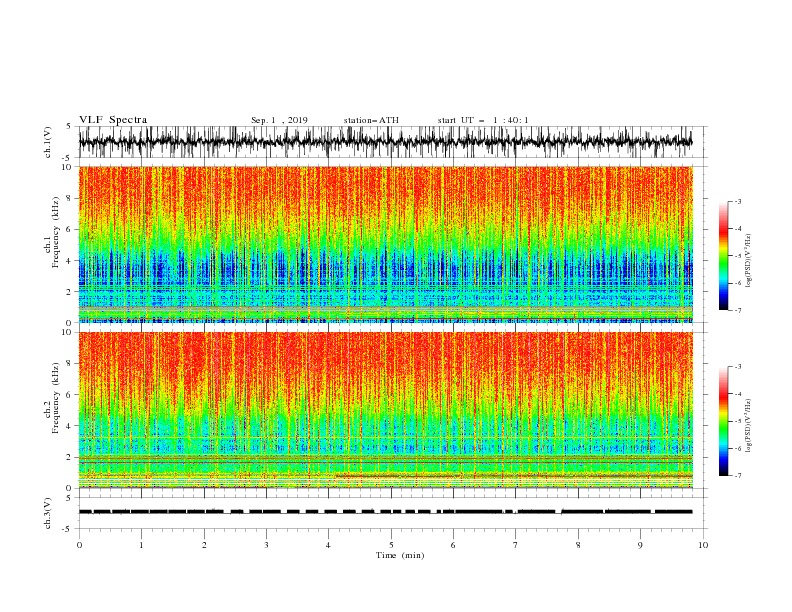Image resolution: width=792 pixels, height=612 pixels.
Task: Click the ch.1 PSD color scale bar
Action: point(724,256)
